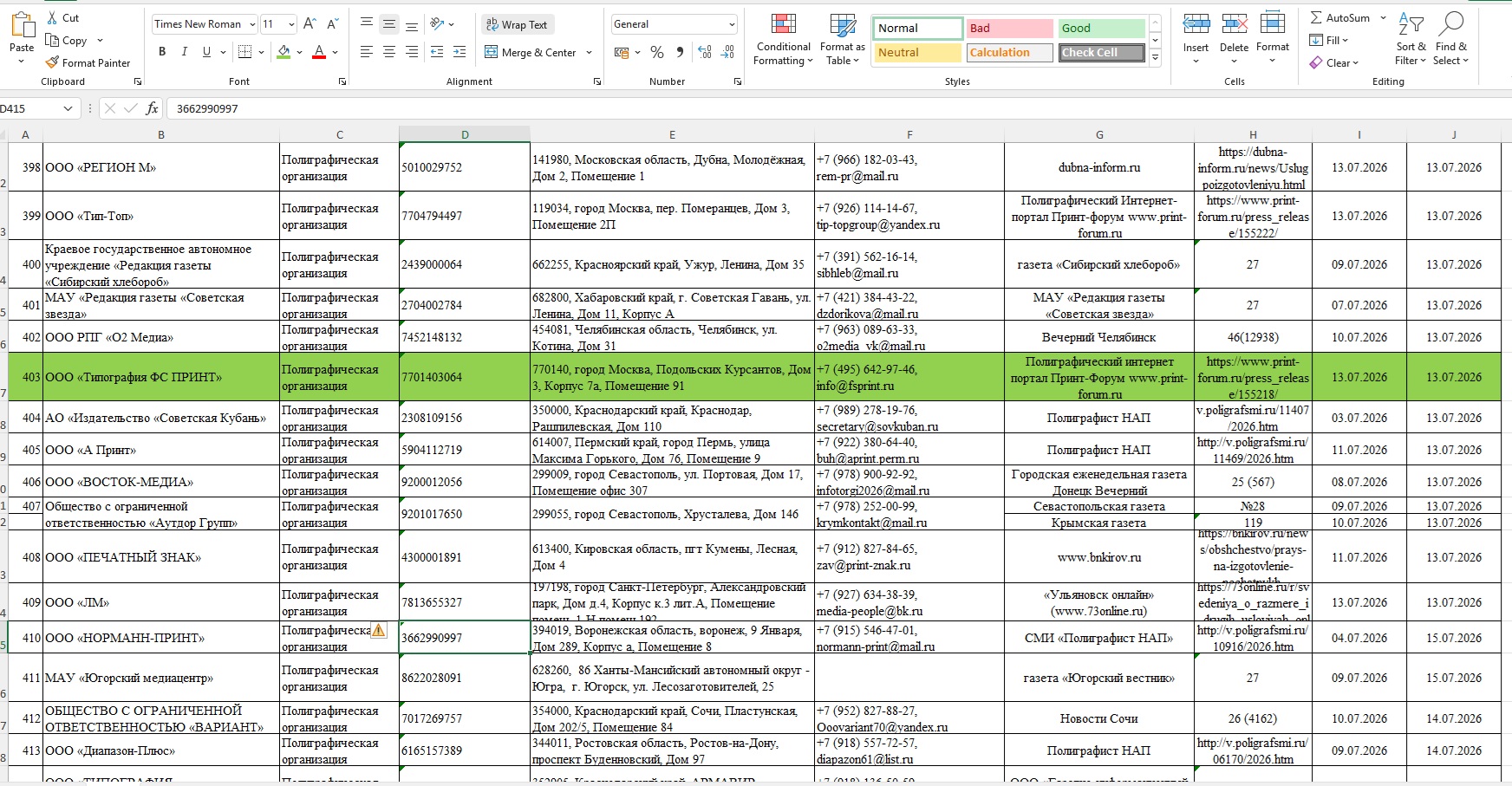Apply Accounting Number Format icon
1512x786 pixels.
[622, 52]
